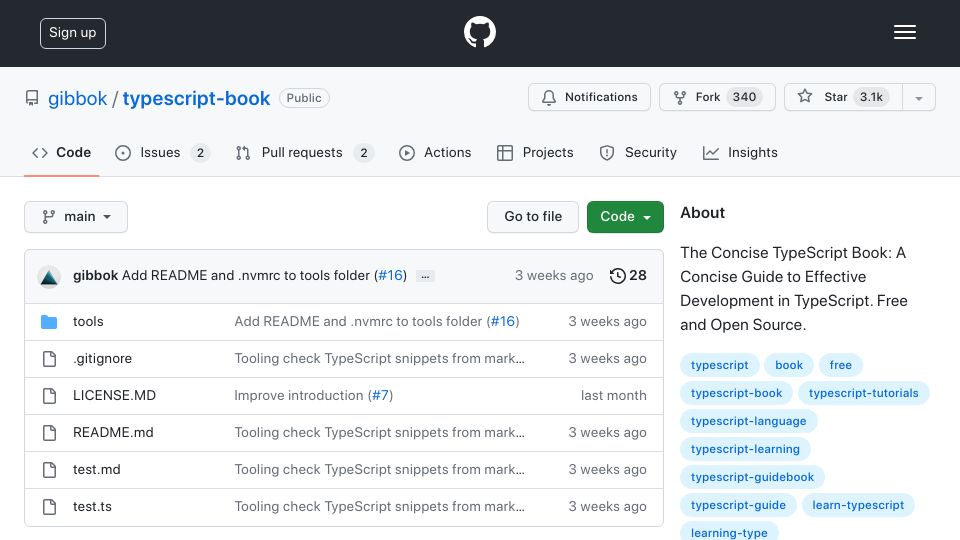Click the GitHub Octocat logo
960x540 pixels.
pyautogui.click(x=479, y=32)
